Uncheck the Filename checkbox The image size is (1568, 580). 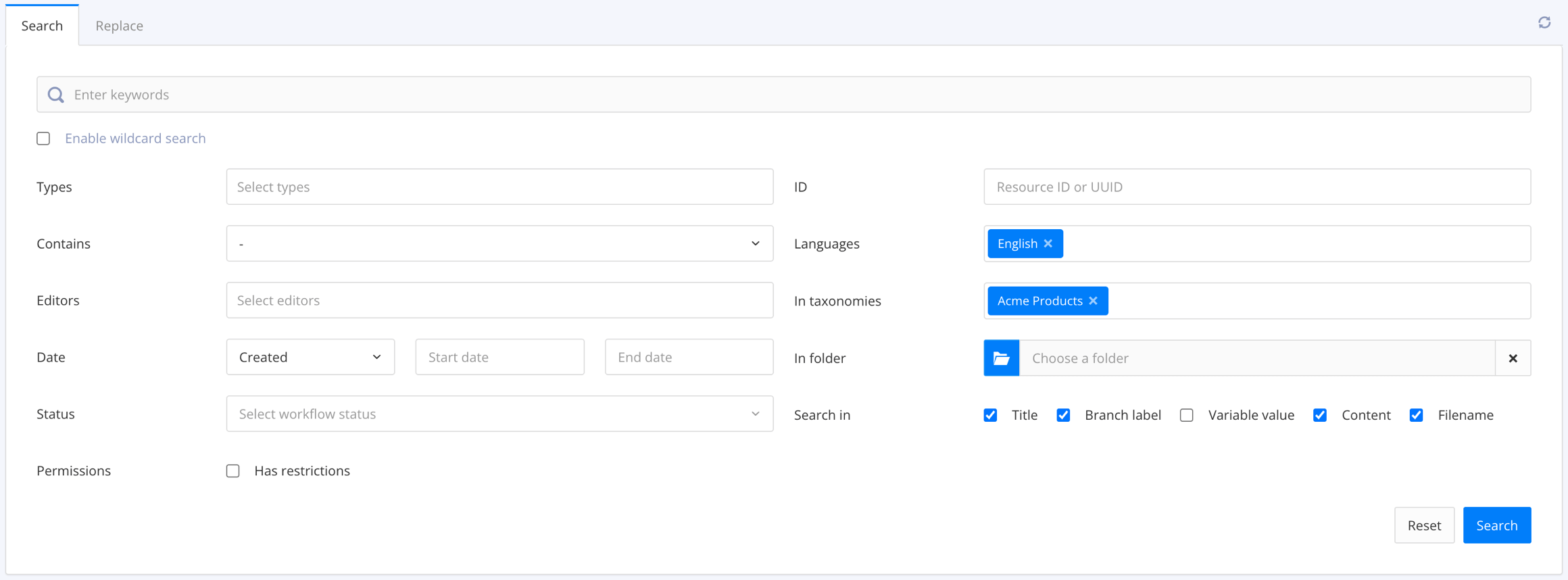tap(1417, 415)
